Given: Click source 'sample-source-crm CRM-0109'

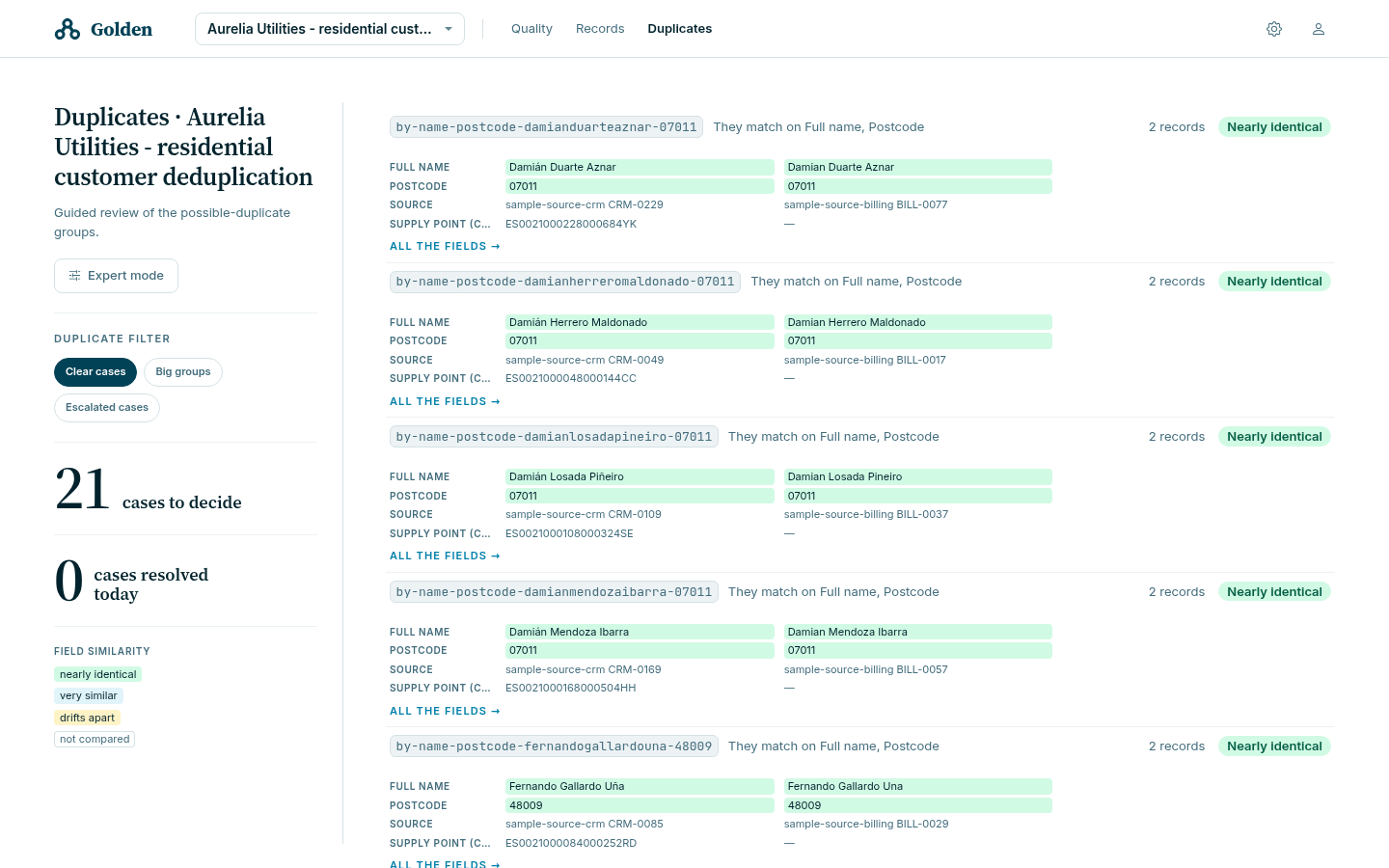Looking at the screenshot, I should pos(584,515).
